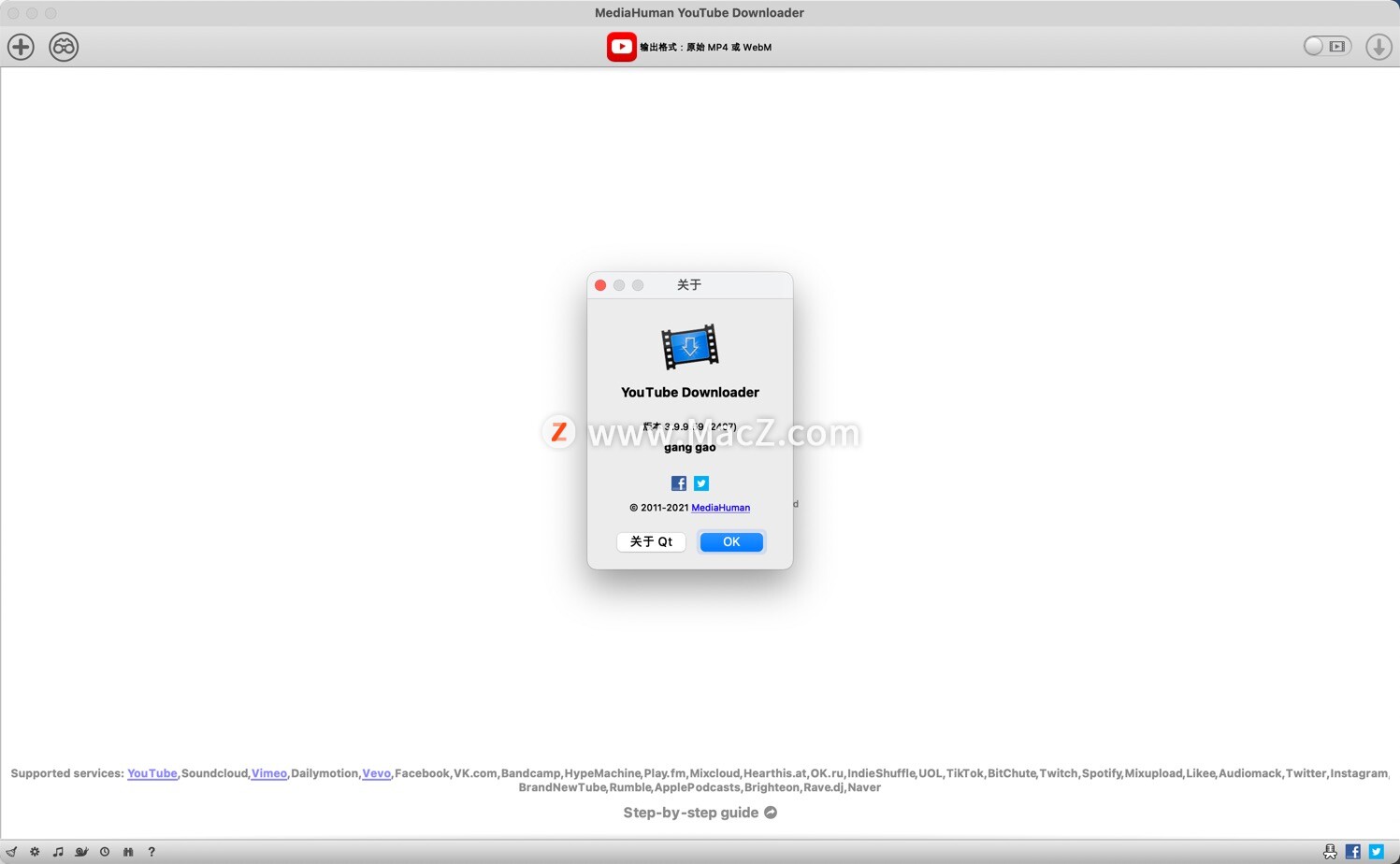The image size is (1400, 864).
Task: Click the add URL plus icon
Action: (21, 47)
